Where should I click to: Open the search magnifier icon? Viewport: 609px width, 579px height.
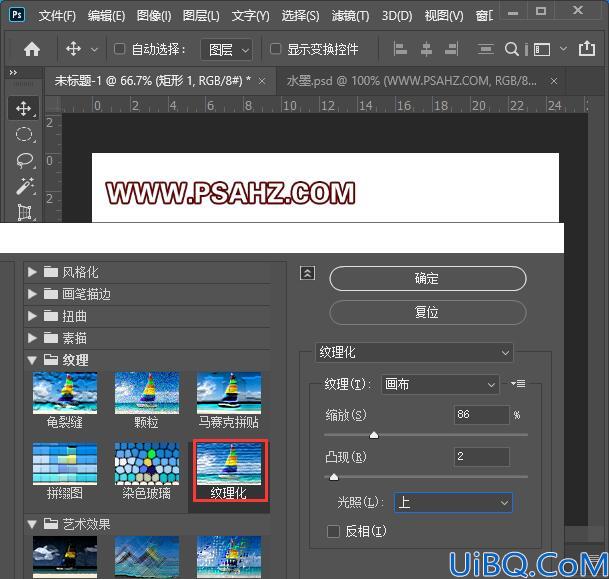[512, 49]
